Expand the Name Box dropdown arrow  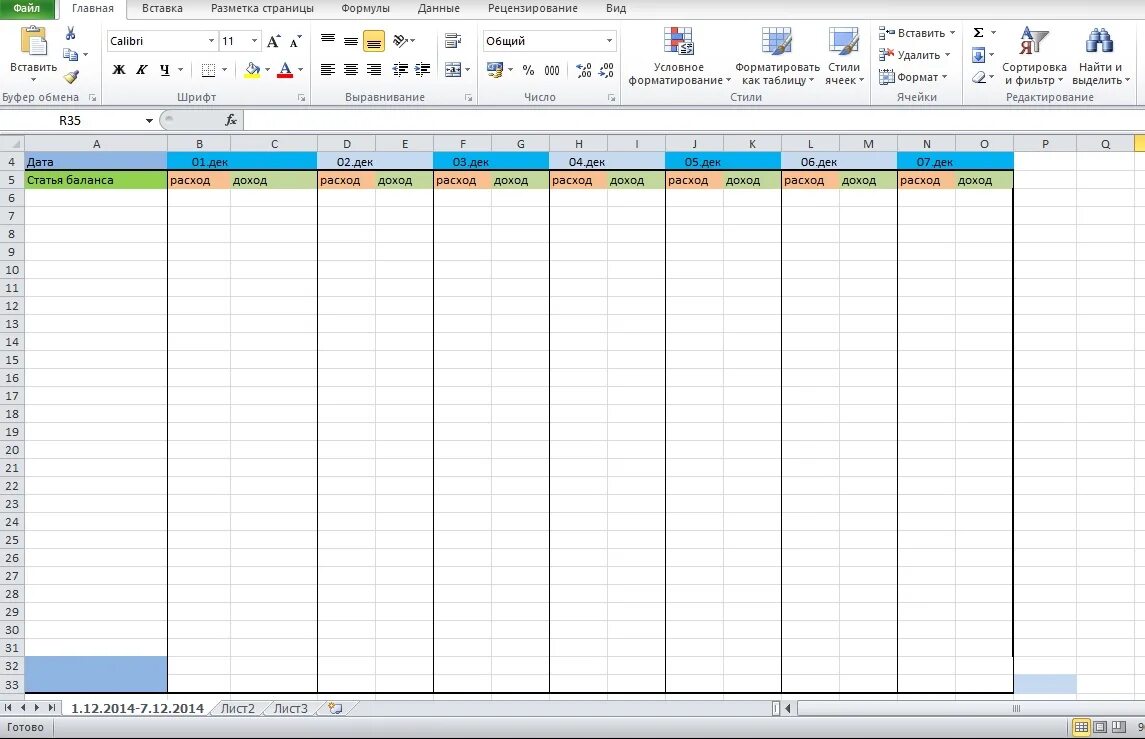(x=149, y=120)
